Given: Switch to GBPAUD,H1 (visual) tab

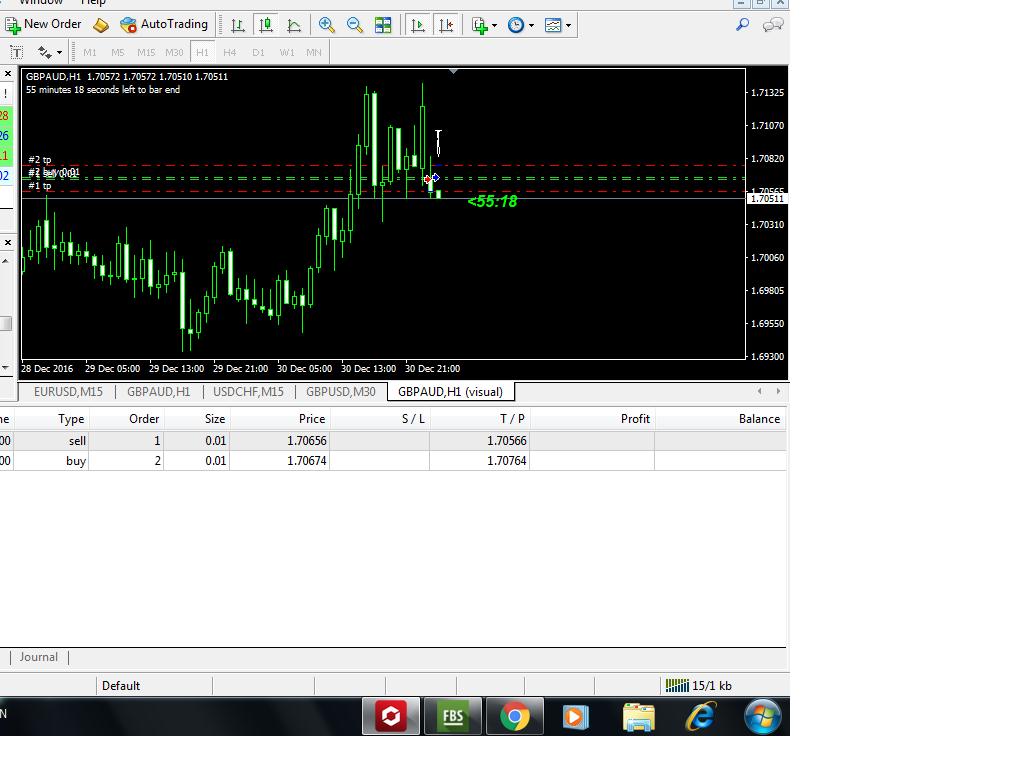Looking at the screenshot, I should [x=451, y=392].
